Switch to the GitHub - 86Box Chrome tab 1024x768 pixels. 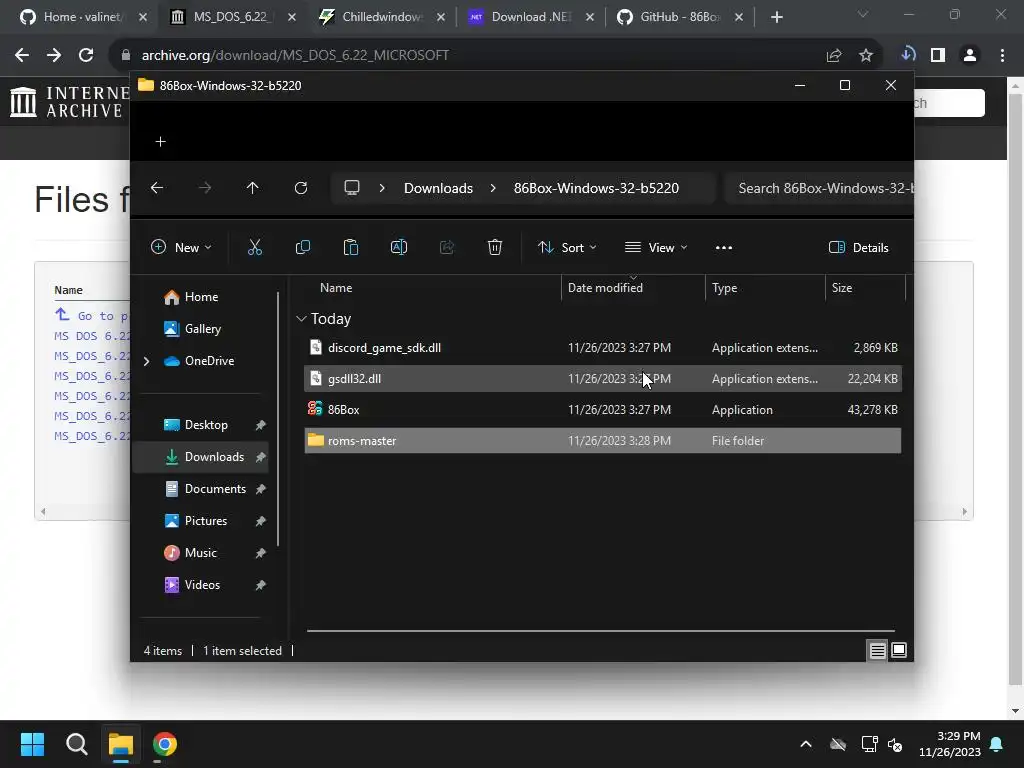tap(679, 17)
